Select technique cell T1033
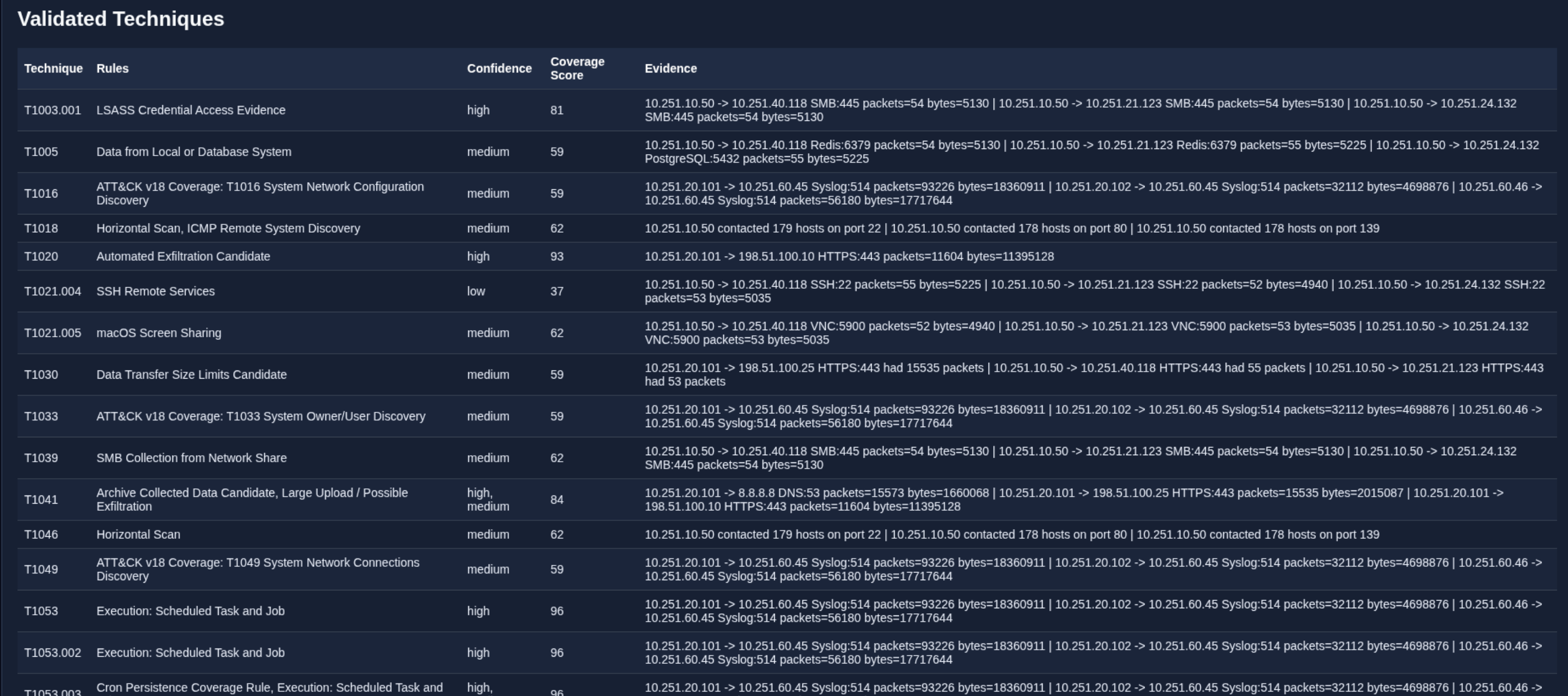 coord(41,416)
